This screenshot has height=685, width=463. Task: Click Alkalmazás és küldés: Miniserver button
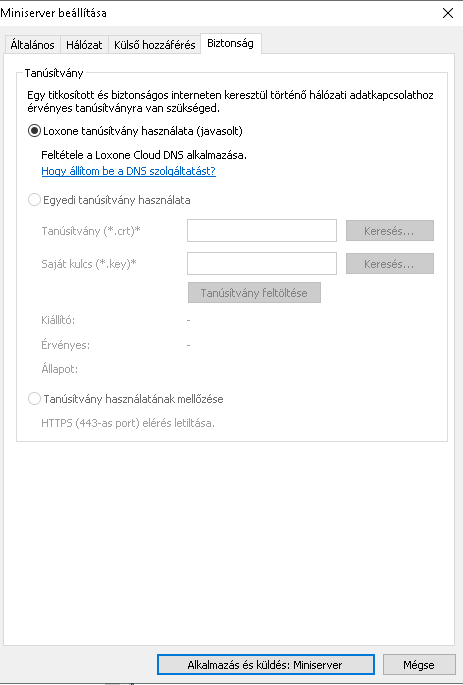[x=266, y=665]
